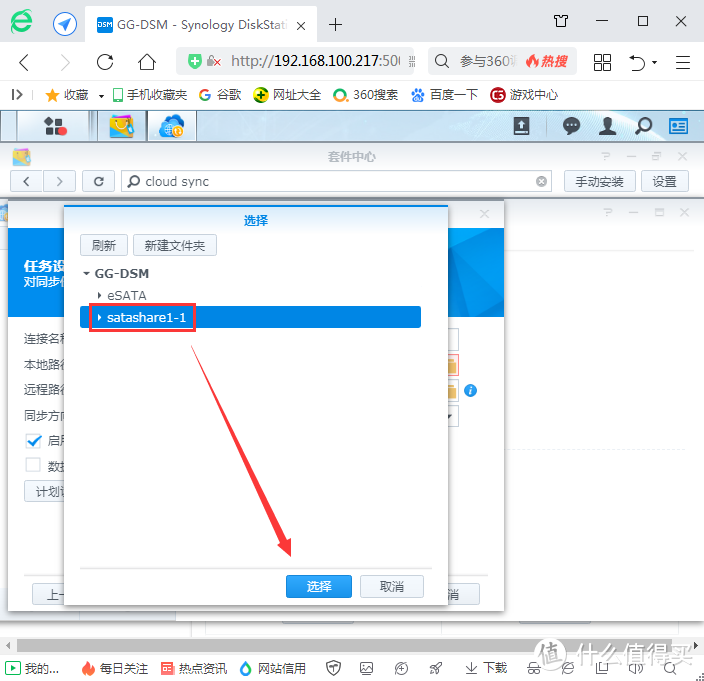This screenshot has width=704, height=681.
Task: Open browser extensions grid icon
Action: (x=602, y=62)
